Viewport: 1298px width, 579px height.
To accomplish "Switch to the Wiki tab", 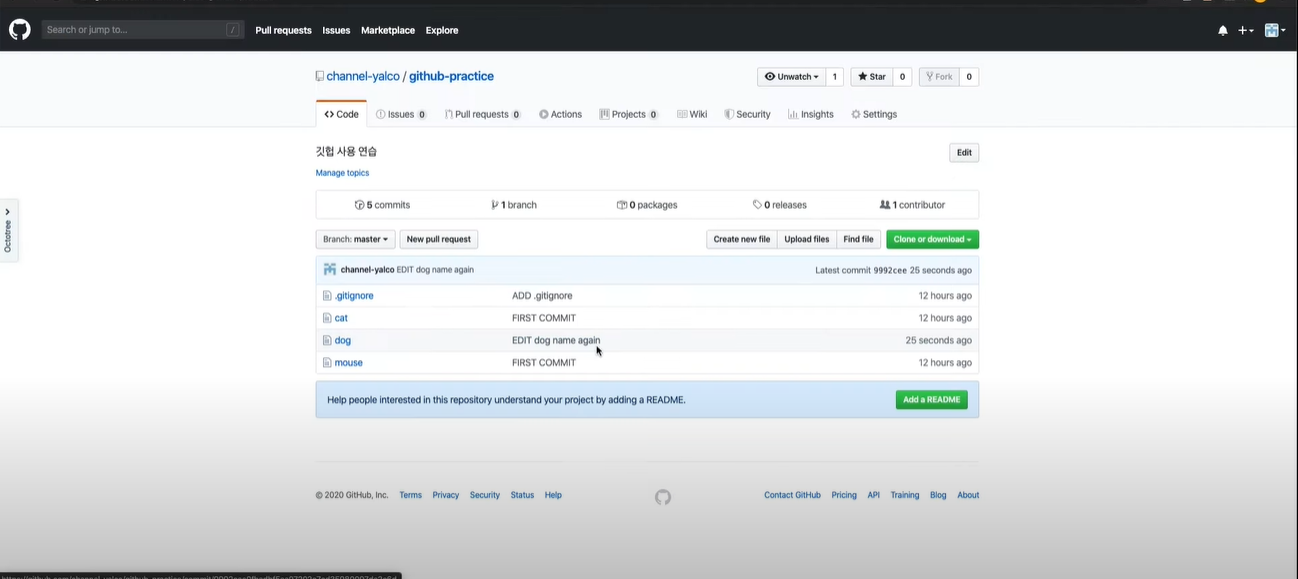I will click(692, 114).
